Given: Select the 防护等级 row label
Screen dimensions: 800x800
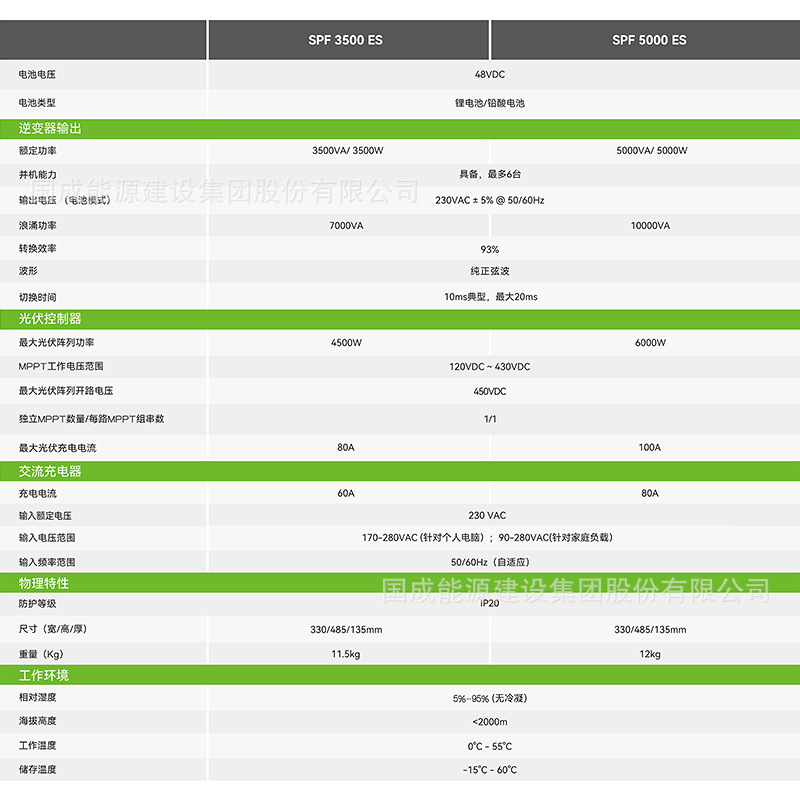Looking at the screenshot, I should coord(37,604).
